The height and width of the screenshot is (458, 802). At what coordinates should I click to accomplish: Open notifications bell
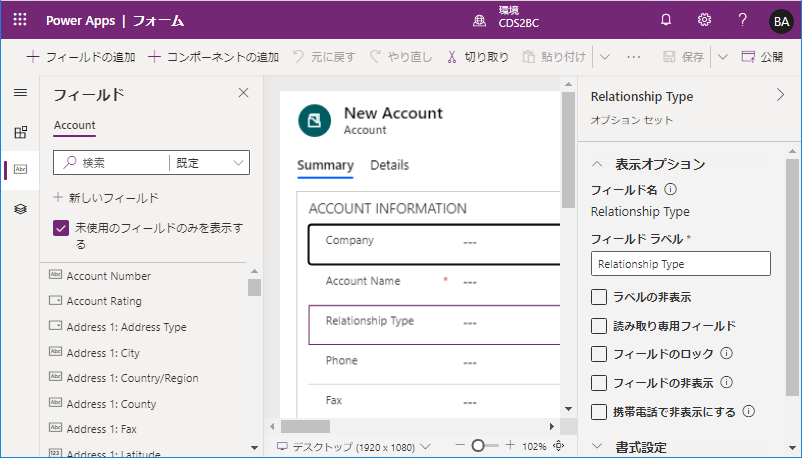point(665,20)
